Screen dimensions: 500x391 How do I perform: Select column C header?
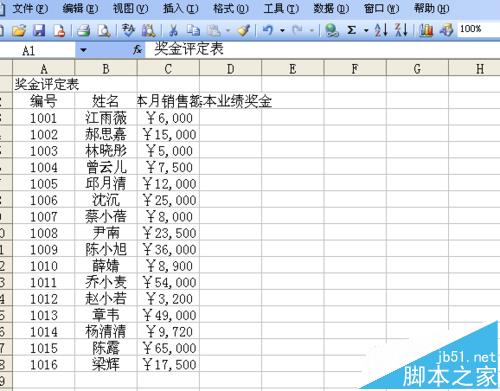[168, 68]
